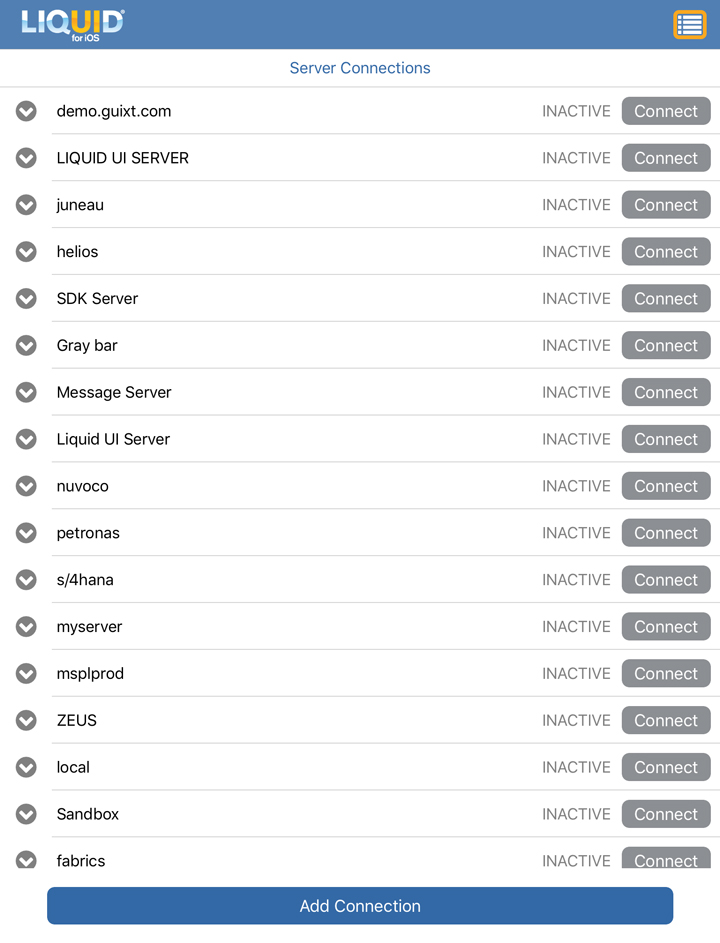Viewport: 720px width, 943px height.
Task: Expand the juneau connection chevron
Action: (26, 205)
